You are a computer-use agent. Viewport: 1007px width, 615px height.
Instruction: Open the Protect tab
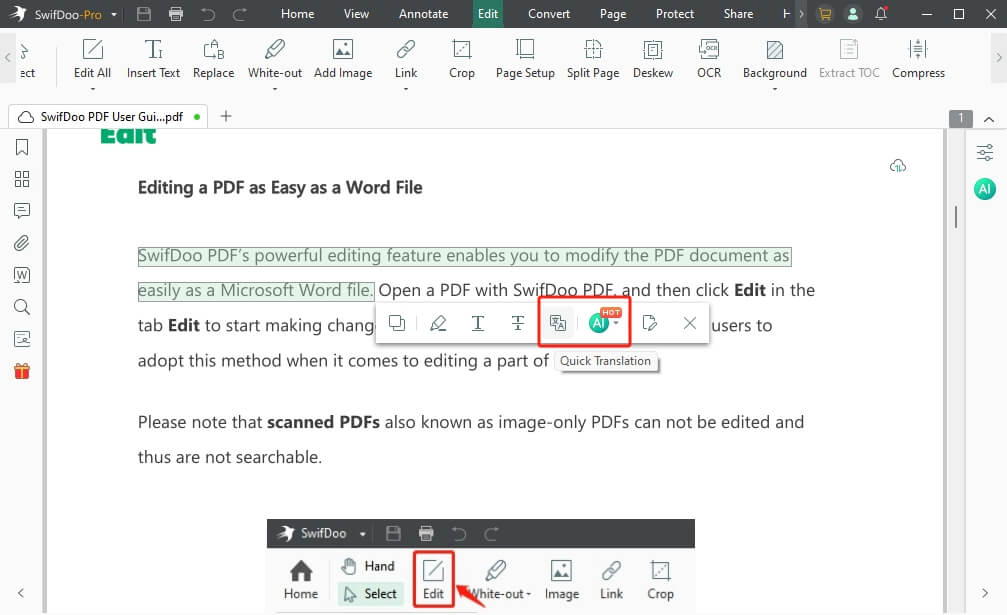click(674, 13)
